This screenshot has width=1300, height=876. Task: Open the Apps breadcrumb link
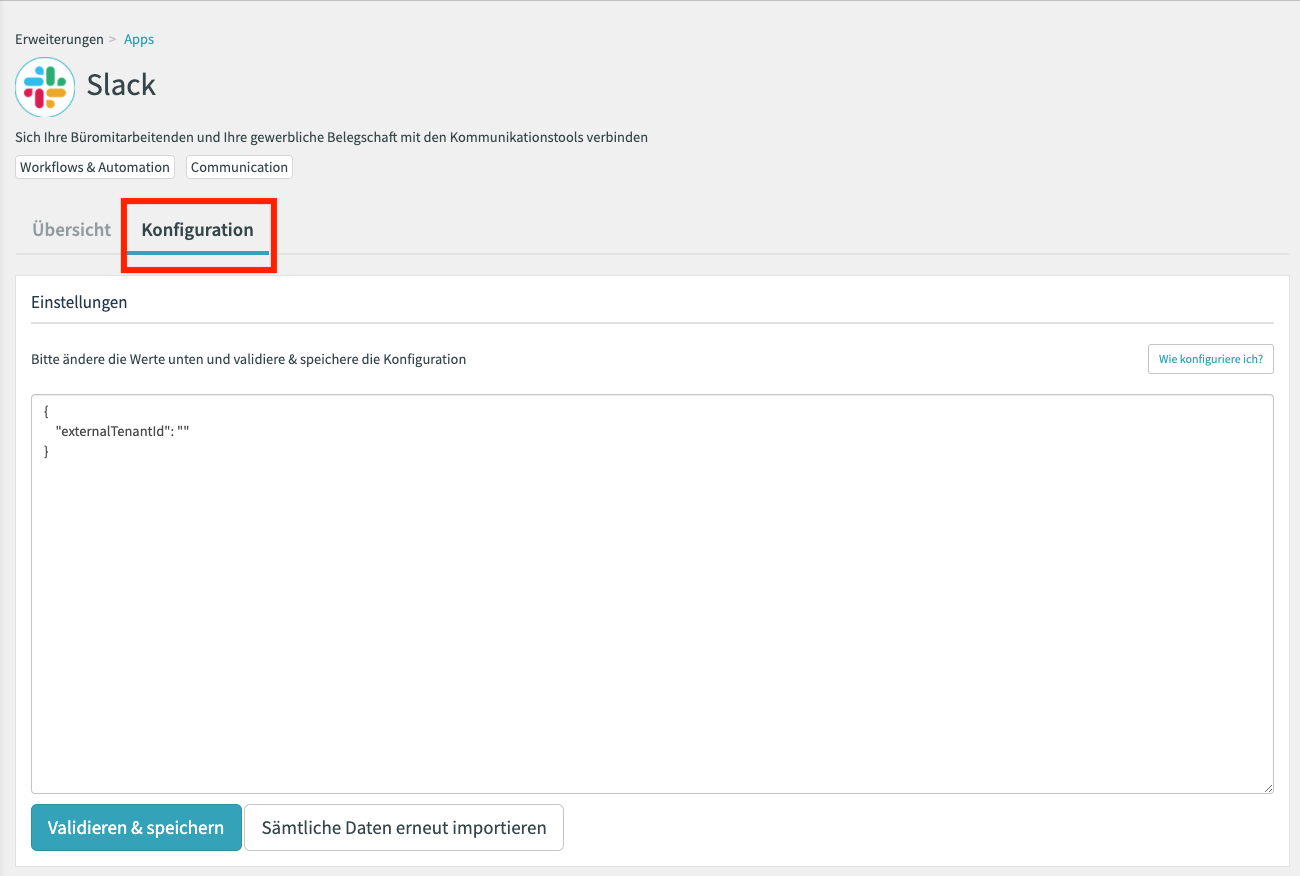click(x=139, y=40)
